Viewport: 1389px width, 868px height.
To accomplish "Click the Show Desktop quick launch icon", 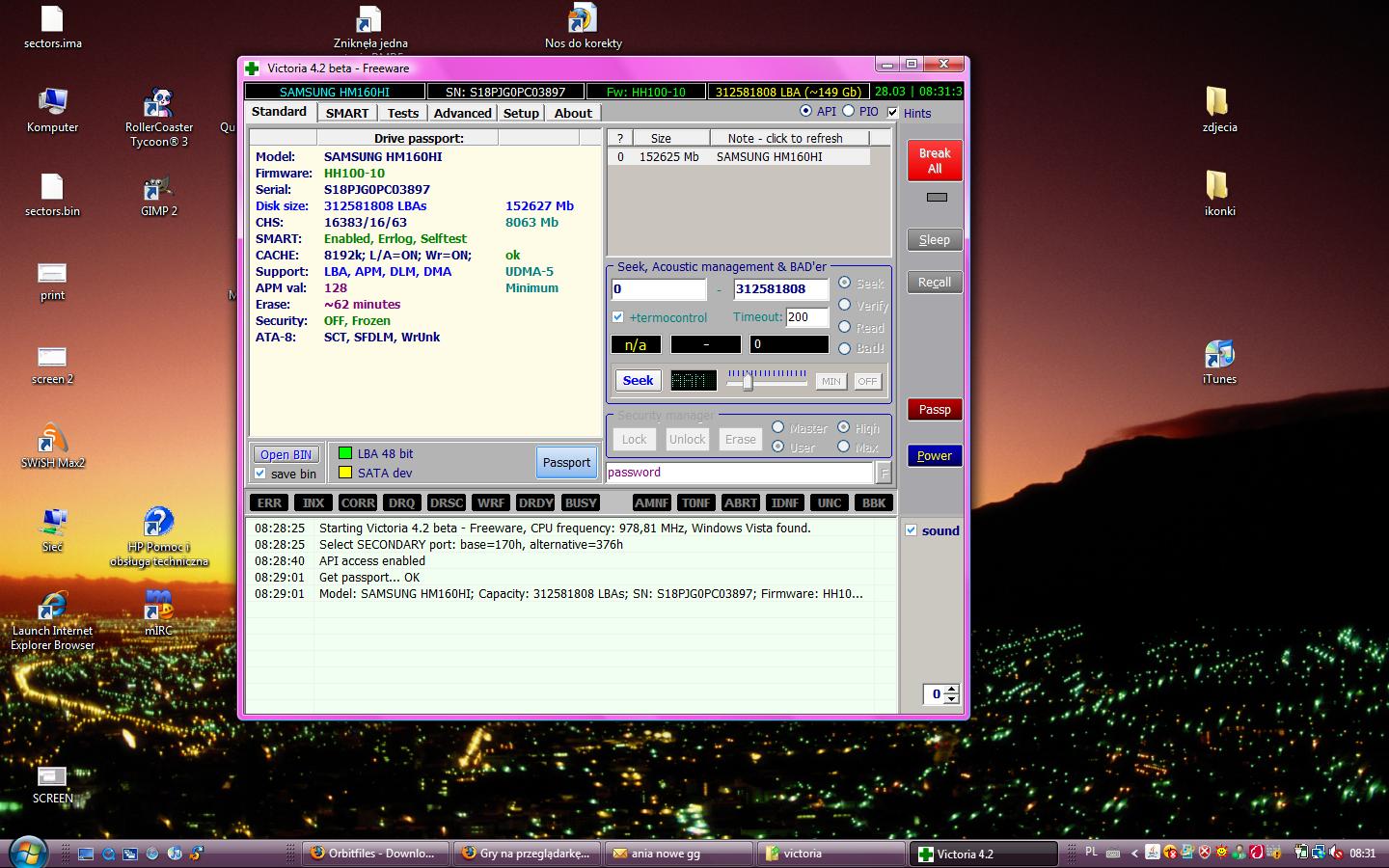I will [86, 854].
